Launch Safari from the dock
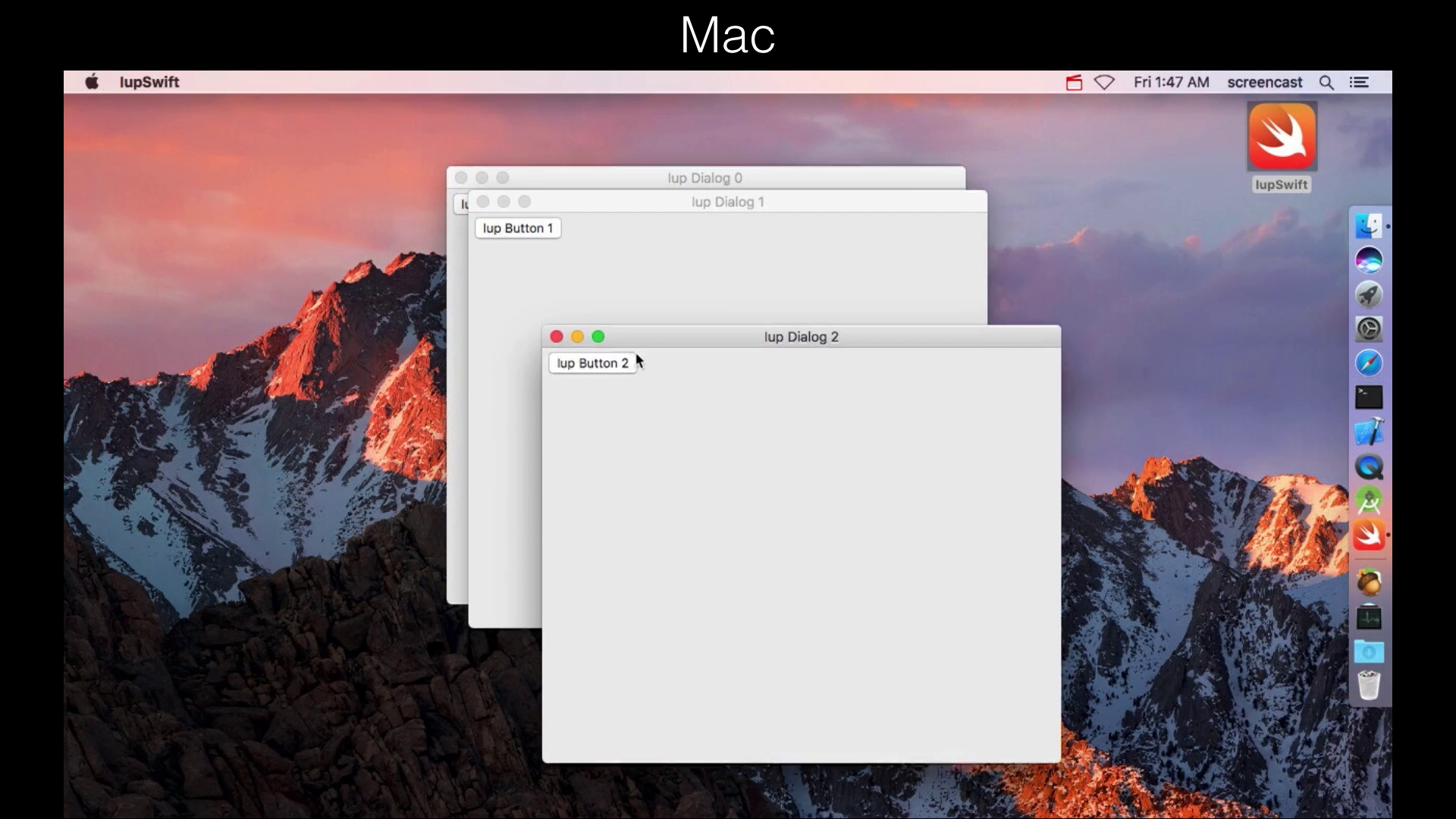 (1369, 363)
